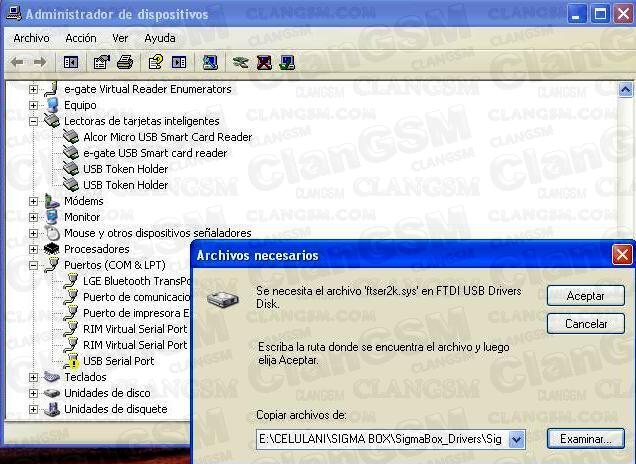Click the USB Serial Port warning icon
The width and height of the screenshot is (636, 464).
[71, 361]
